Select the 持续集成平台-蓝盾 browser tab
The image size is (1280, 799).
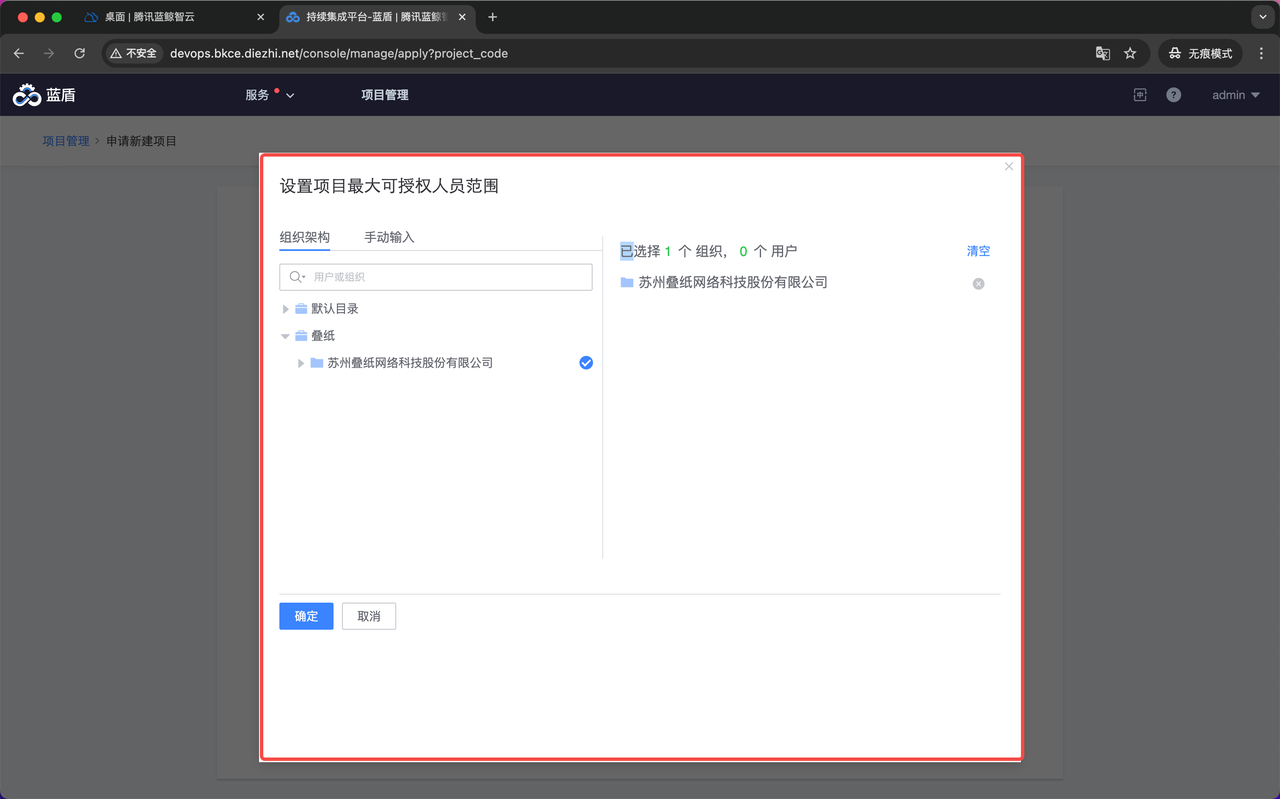pos(375,17)
